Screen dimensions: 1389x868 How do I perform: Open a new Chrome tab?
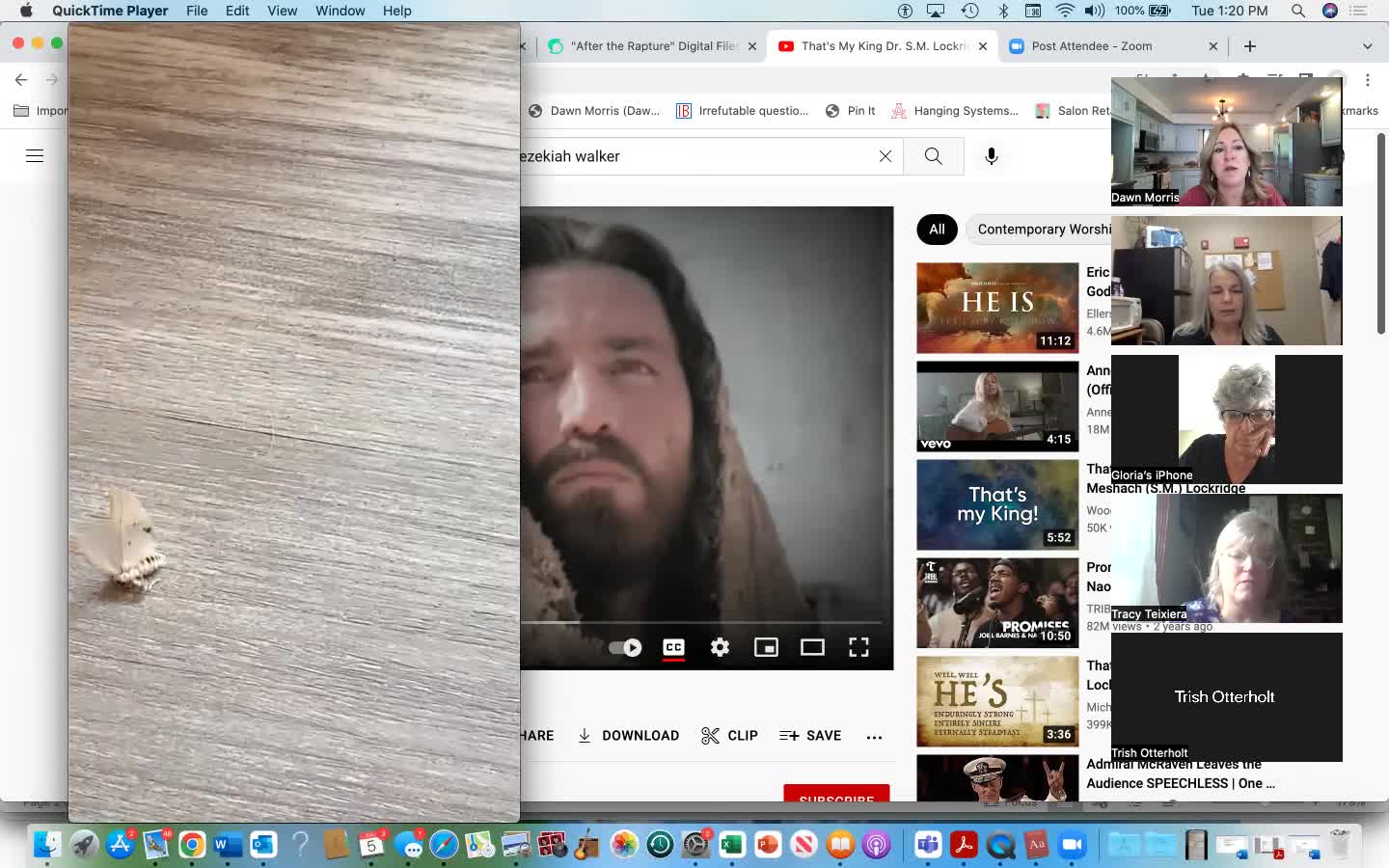click(1250, 46)
